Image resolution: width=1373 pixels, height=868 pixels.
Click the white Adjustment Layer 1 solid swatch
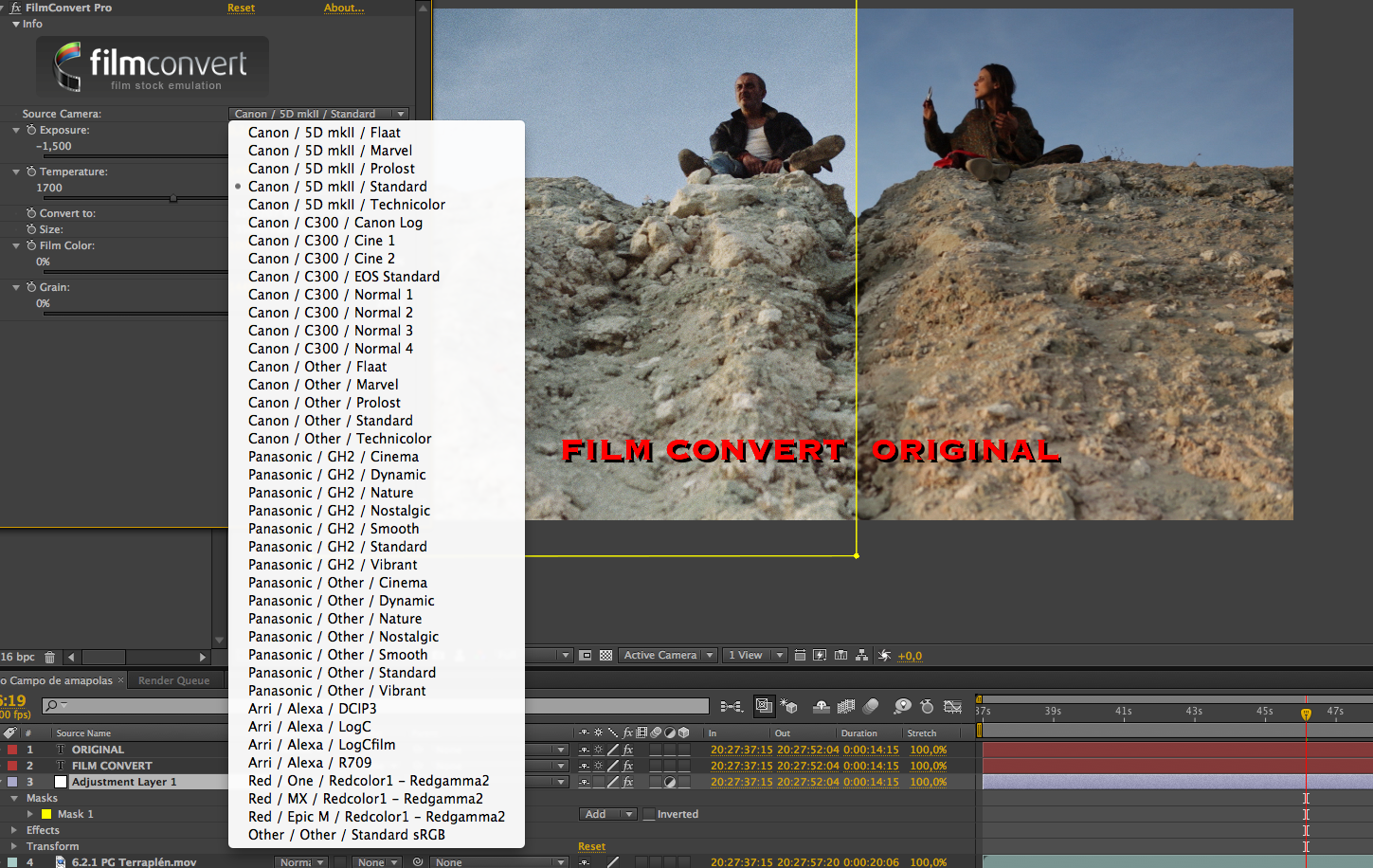(61, 782)
